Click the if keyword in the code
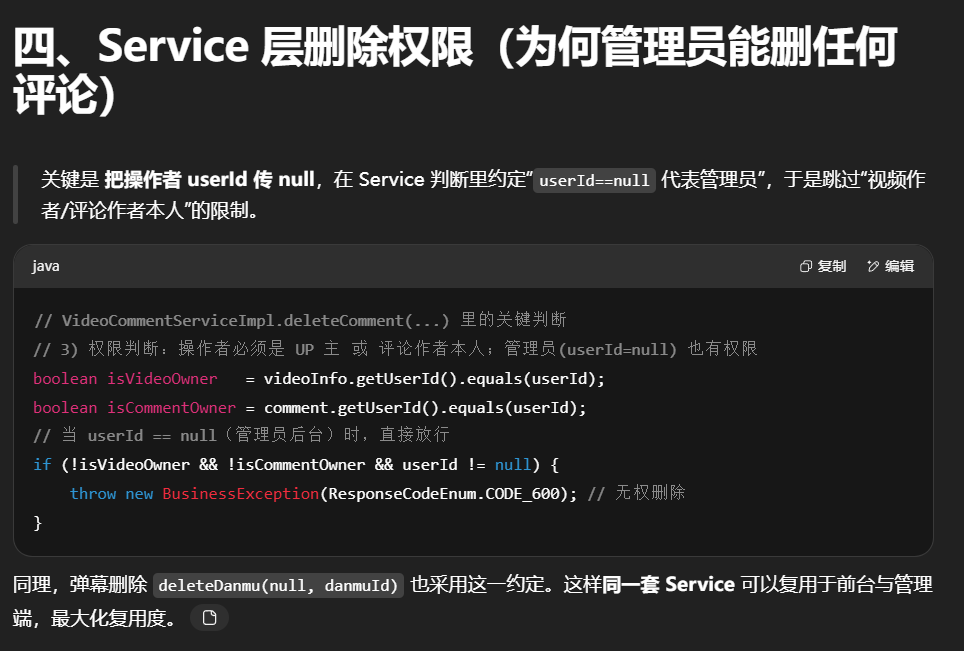This screenshot has width=964, height=651. pos(41,465)
